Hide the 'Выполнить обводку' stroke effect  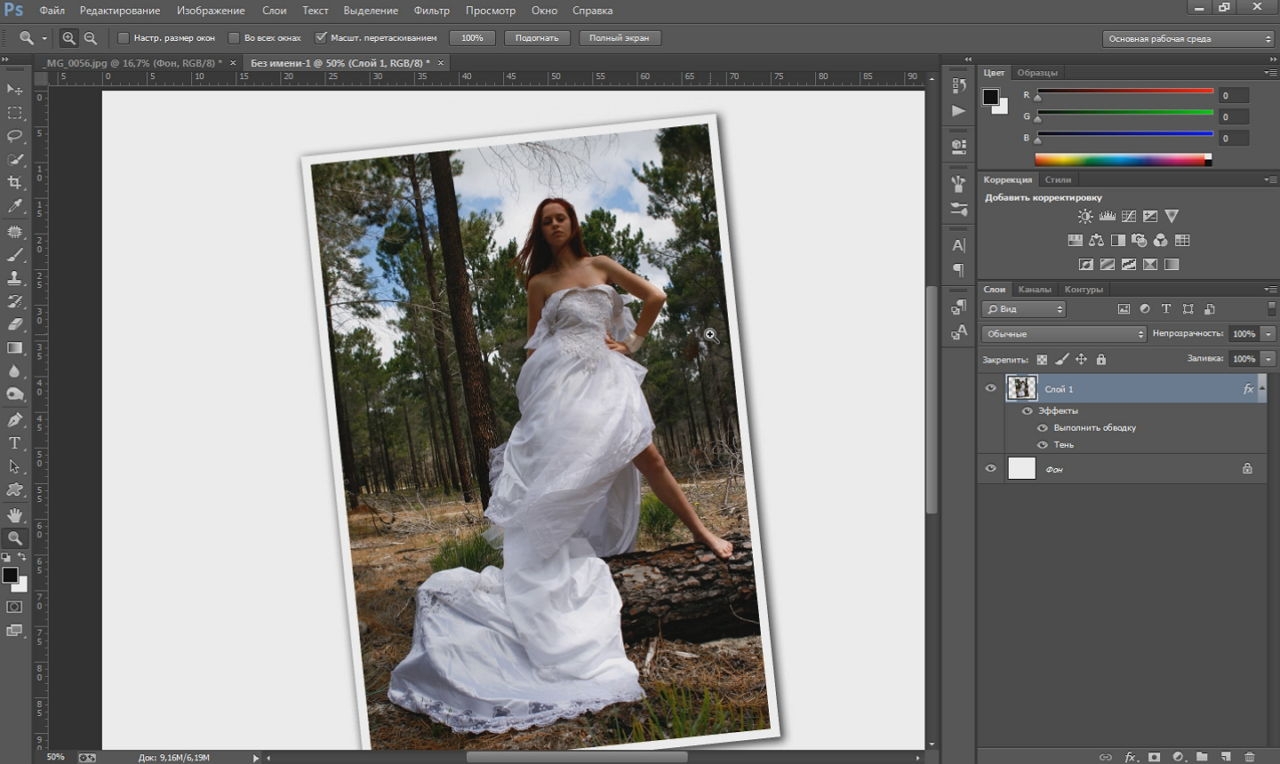(1042, 428)
